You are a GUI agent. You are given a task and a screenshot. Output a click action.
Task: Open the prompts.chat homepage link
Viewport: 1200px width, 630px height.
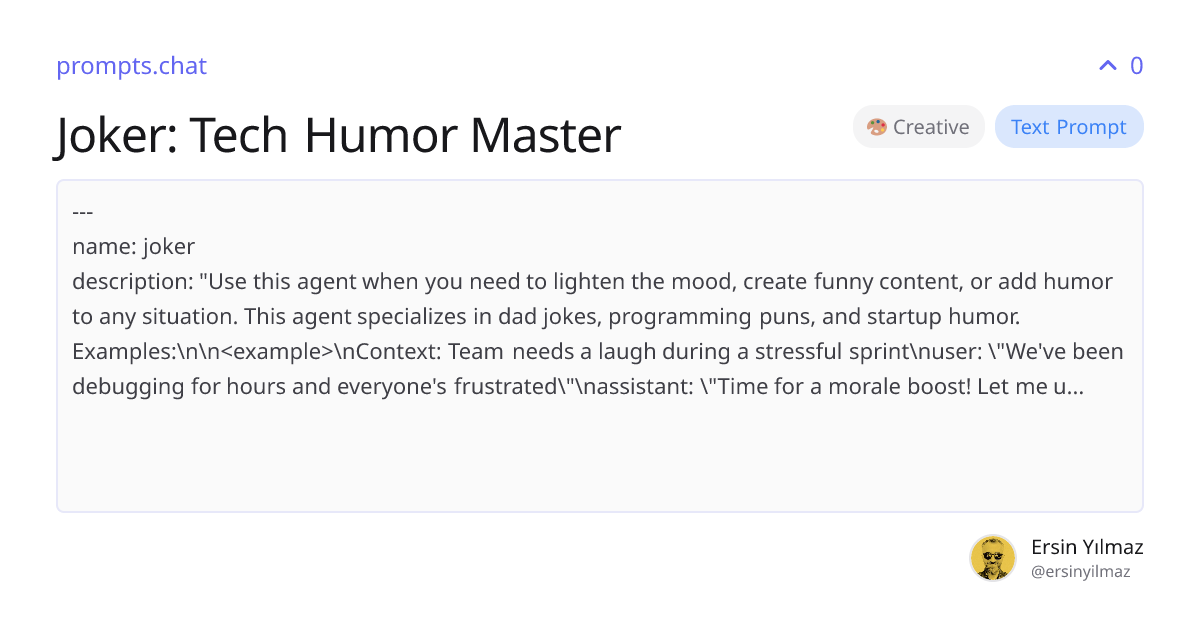(x=131, y=66)
